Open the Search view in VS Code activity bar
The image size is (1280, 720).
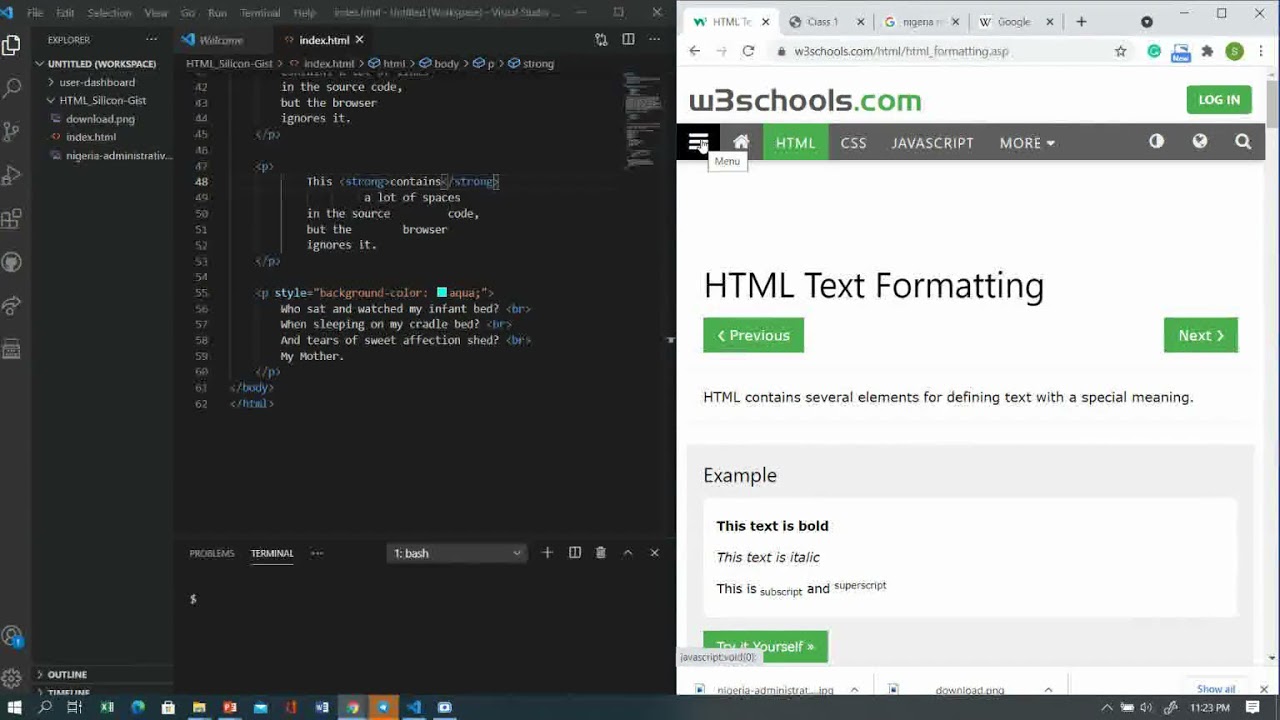[12, 88]
